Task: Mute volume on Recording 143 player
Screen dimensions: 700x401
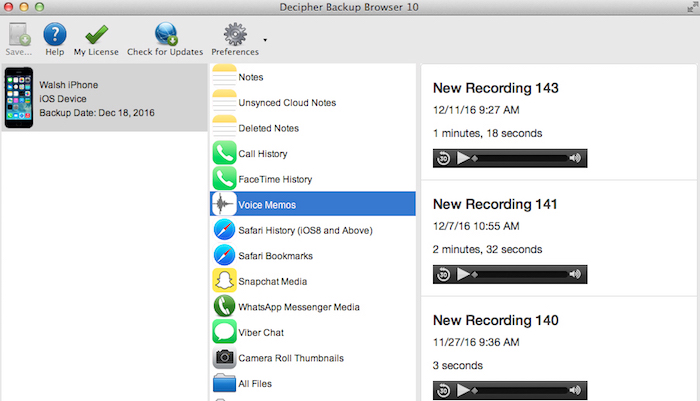Action: click(575, 158)
